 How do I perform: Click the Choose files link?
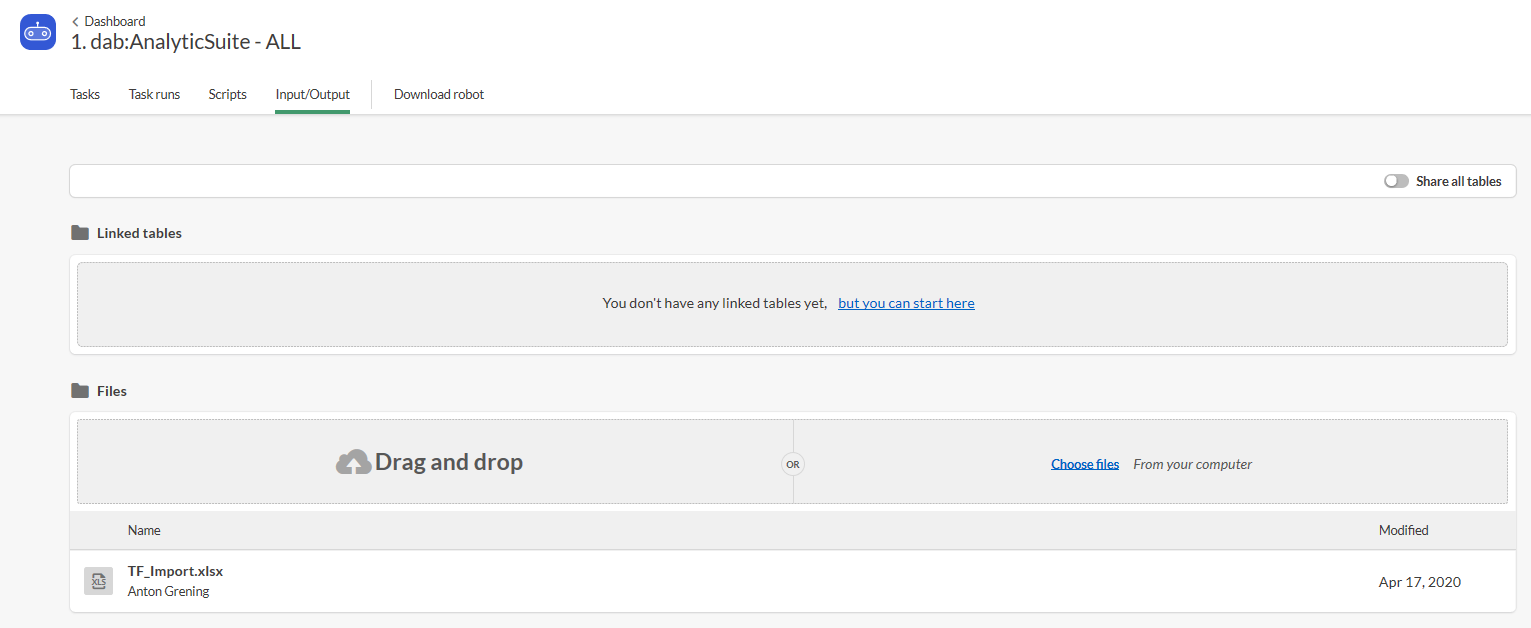tap(1085, 464)
